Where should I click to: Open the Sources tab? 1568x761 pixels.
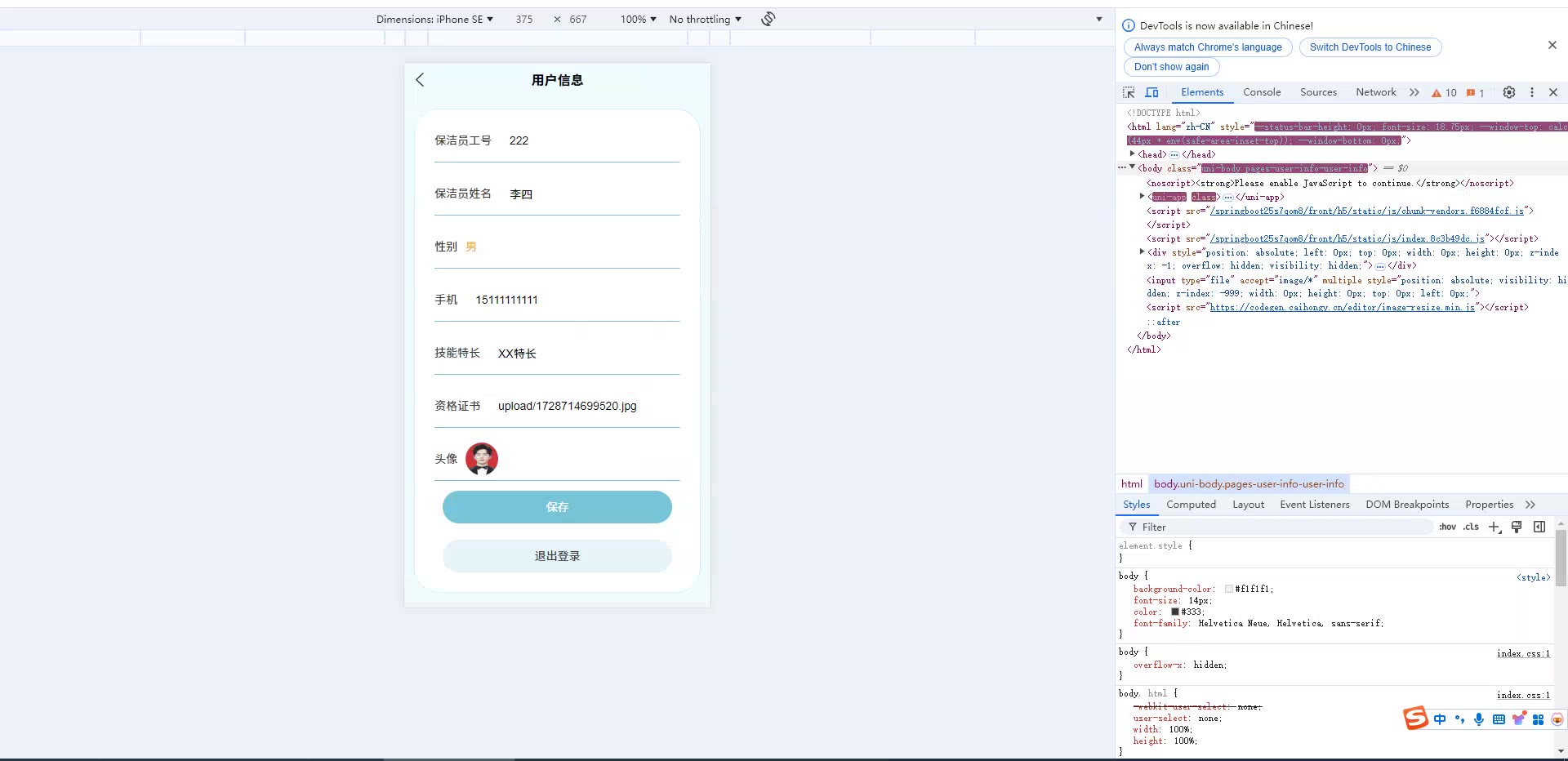[x=1318, y=92]
